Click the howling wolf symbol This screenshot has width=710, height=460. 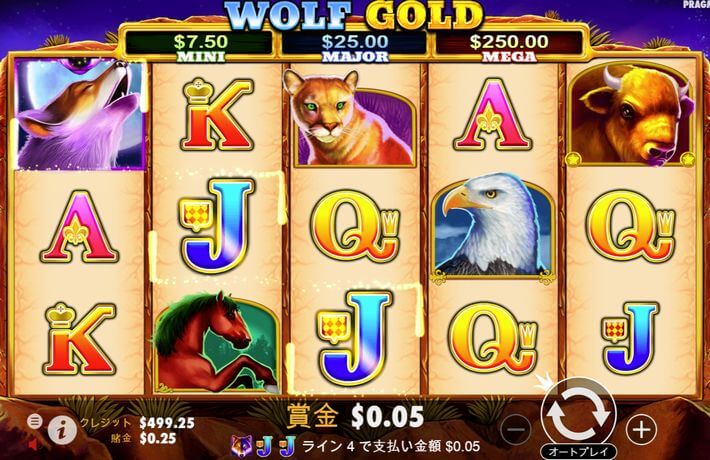[80, 115]
